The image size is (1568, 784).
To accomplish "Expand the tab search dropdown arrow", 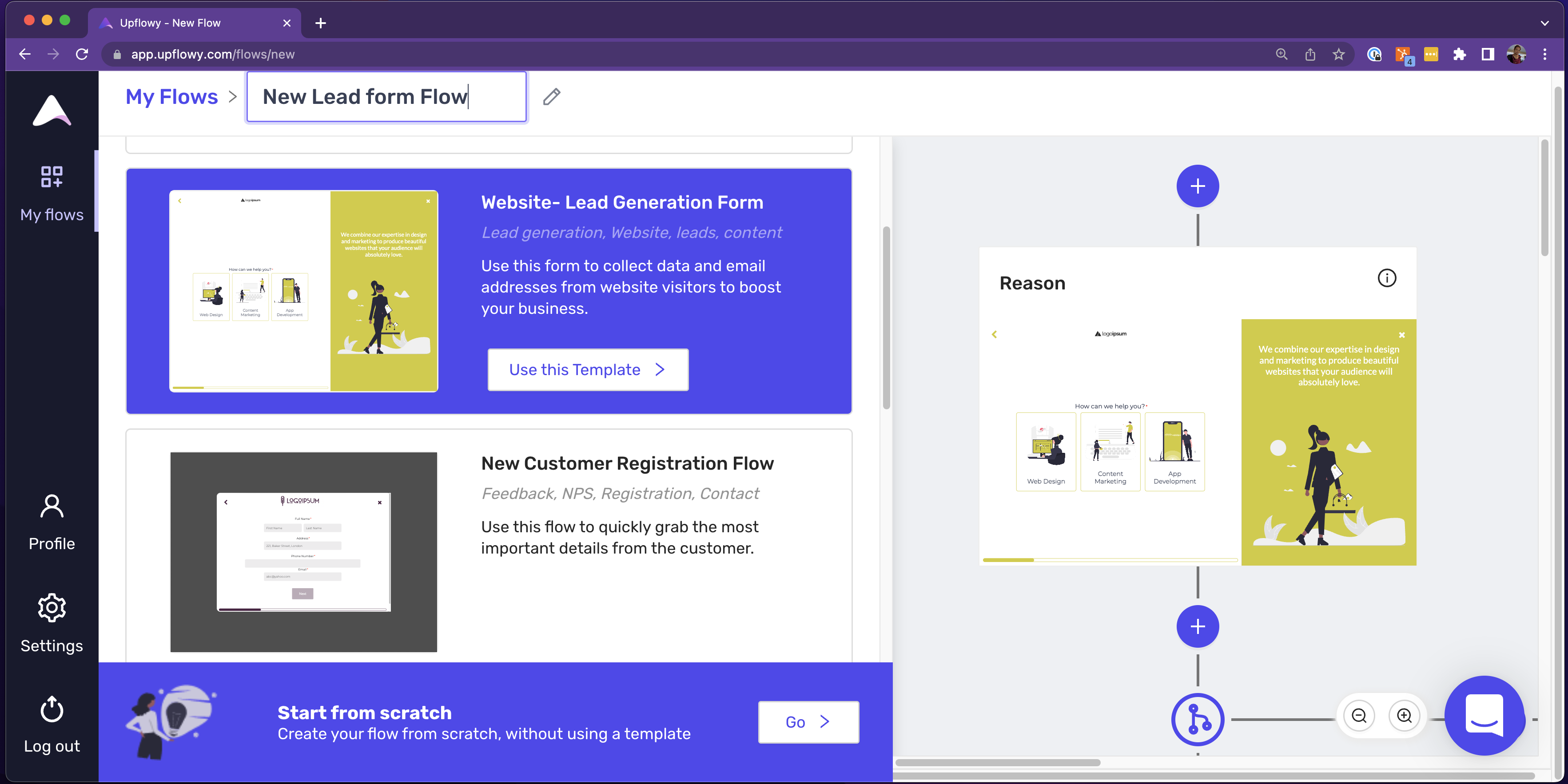I will [x=1545, y=23].
